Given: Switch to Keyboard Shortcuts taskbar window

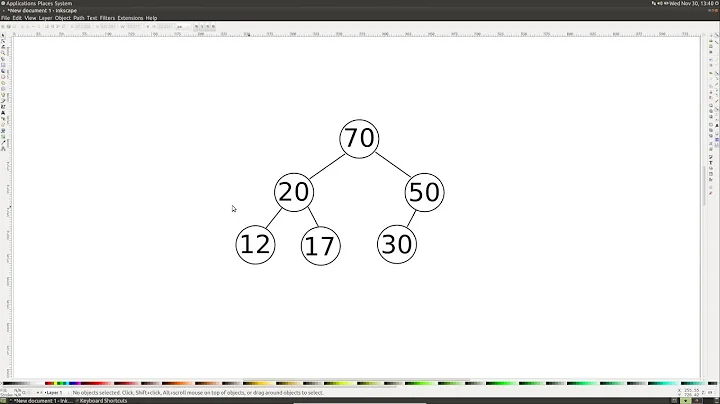Looking at the screenshot, I should (101, 401).
